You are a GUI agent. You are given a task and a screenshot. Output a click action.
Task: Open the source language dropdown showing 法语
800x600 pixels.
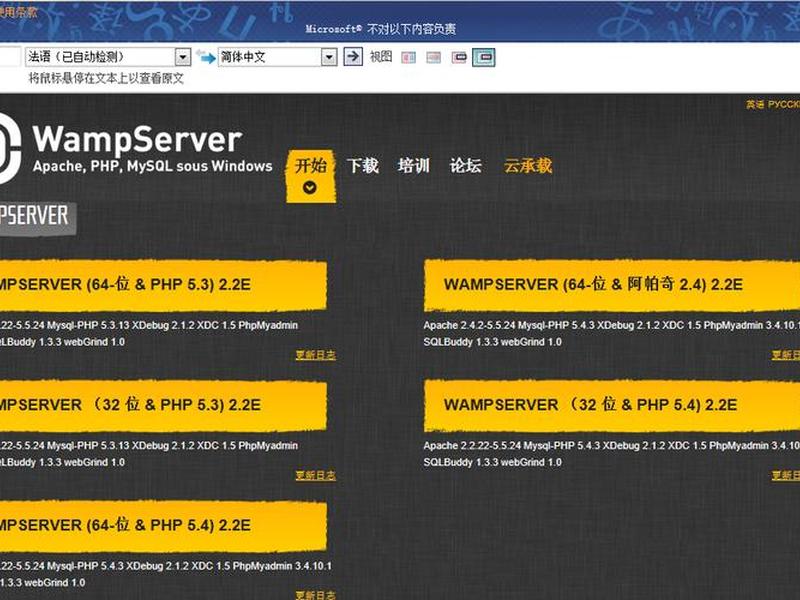point(108,57)
